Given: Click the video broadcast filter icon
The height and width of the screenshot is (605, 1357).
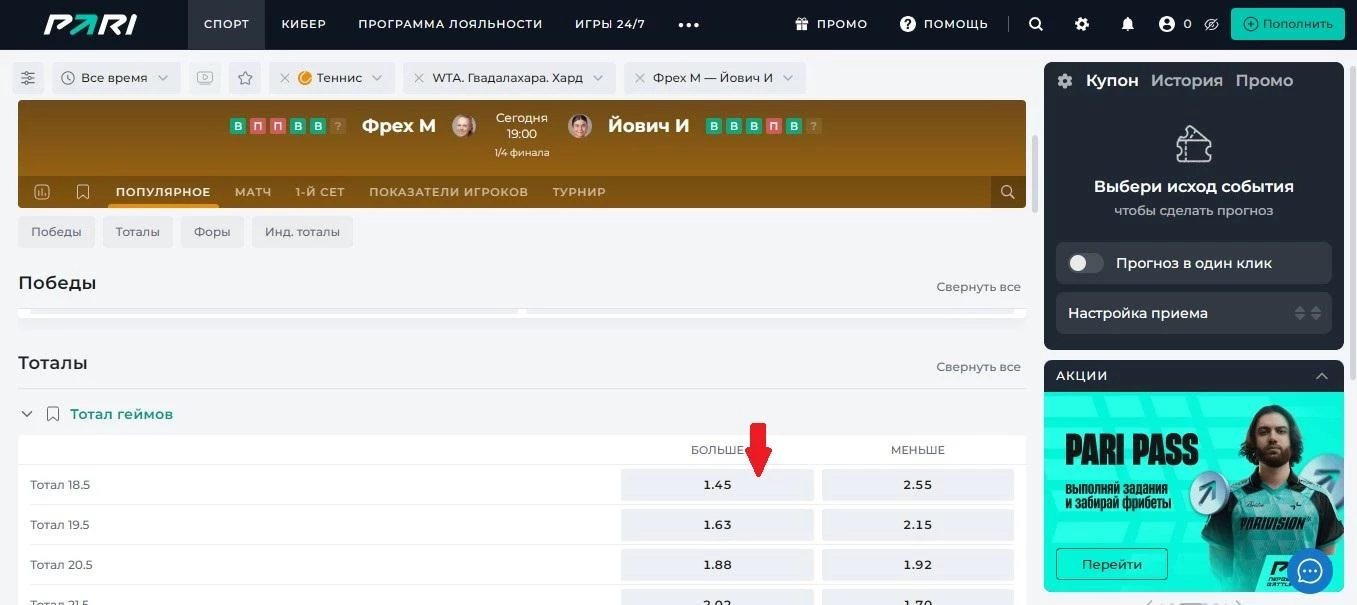Looking at the screenshot, I should [205, 78].
